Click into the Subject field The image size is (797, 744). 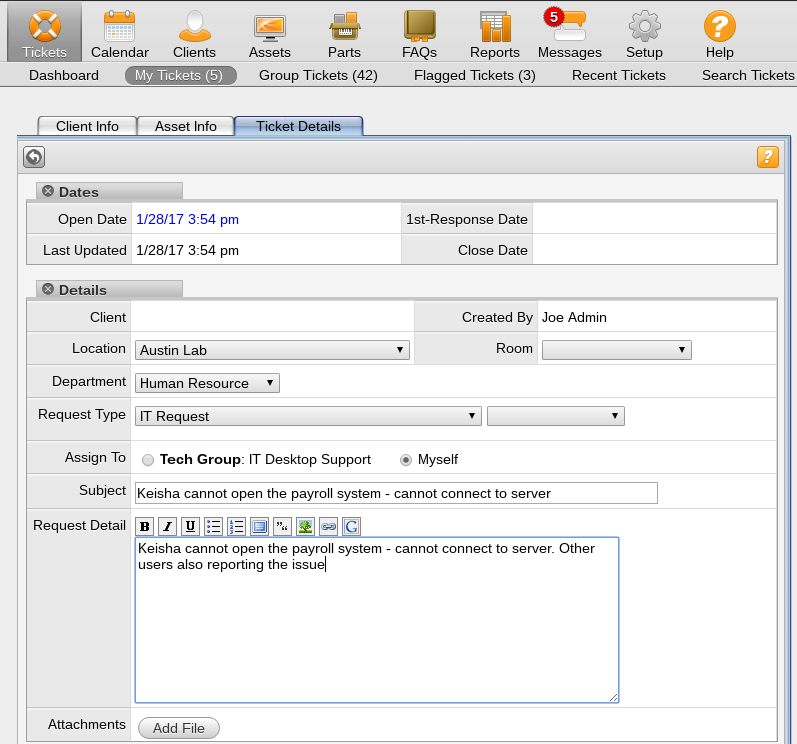[x=396, y=493]
